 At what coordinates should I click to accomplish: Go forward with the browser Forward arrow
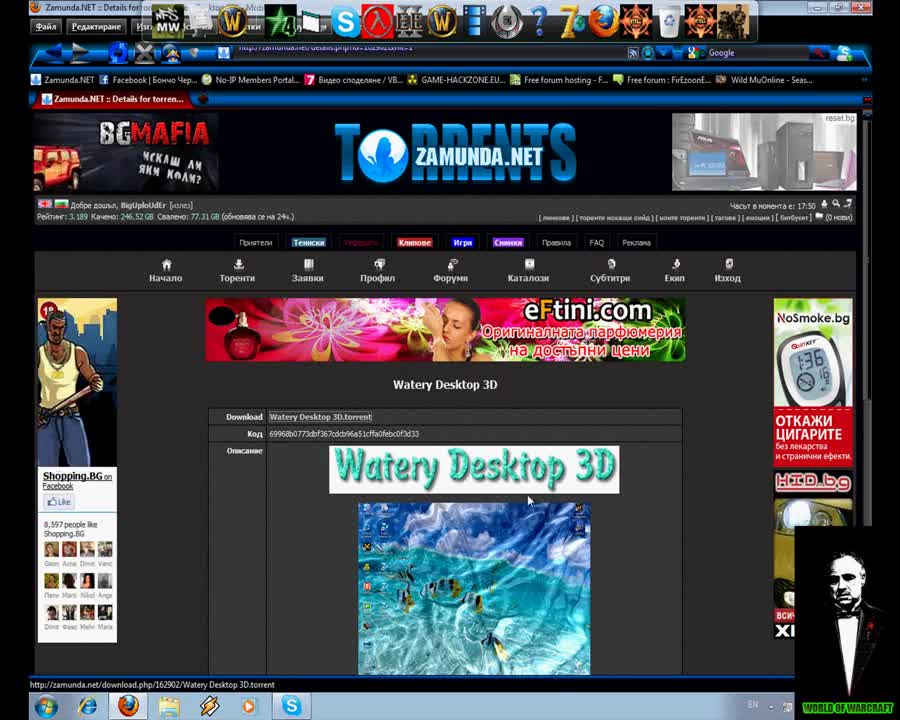80,53
